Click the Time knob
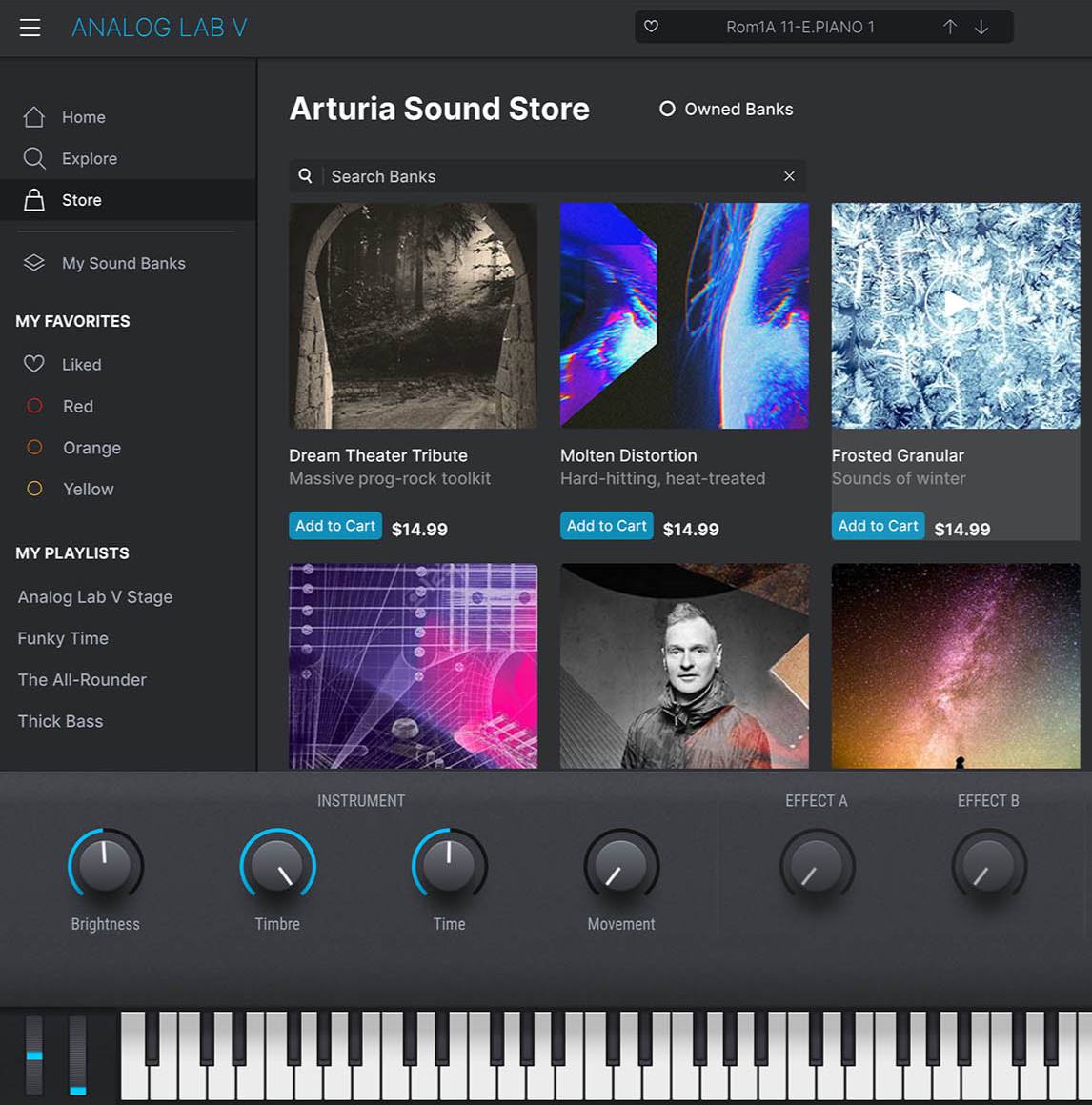Viewport: 1092px width, 1105px height. pyautogui.click(x=449, y=865)
